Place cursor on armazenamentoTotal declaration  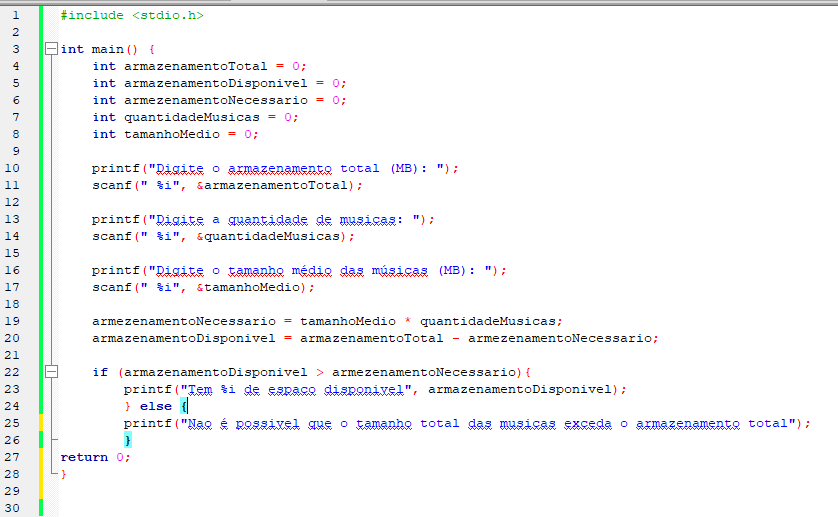(x=199, y=66)
